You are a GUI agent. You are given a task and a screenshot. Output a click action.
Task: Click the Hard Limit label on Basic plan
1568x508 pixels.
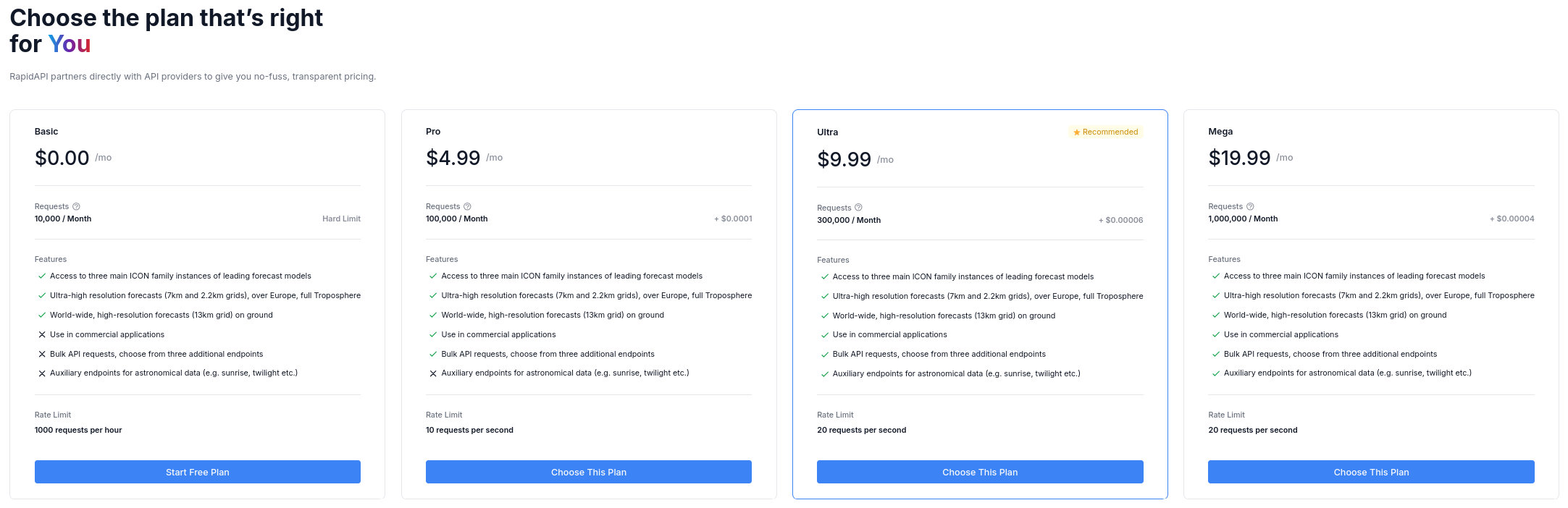coord(341,219)
